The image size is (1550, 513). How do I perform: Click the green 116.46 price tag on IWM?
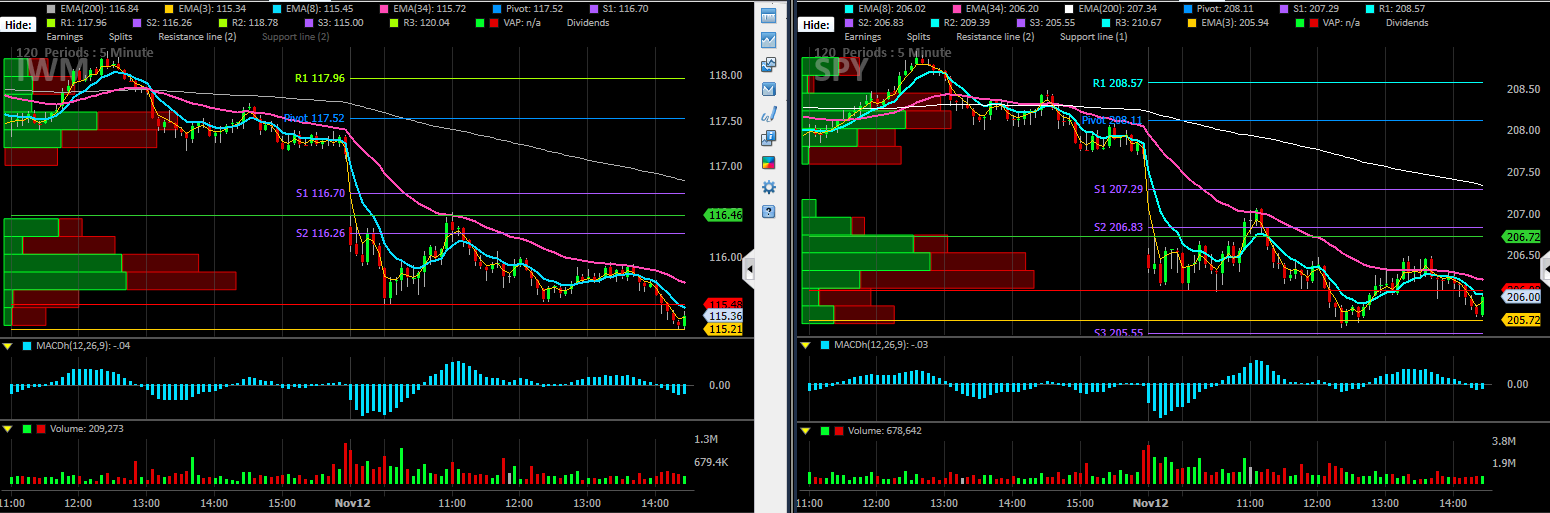(x=723, y=215)
